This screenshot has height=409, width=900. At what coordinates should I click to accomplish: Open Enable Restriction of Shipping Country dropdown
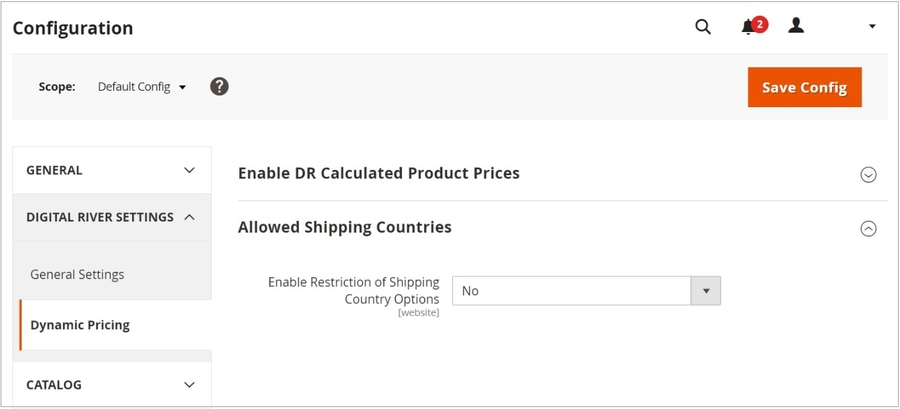[586, 291]
